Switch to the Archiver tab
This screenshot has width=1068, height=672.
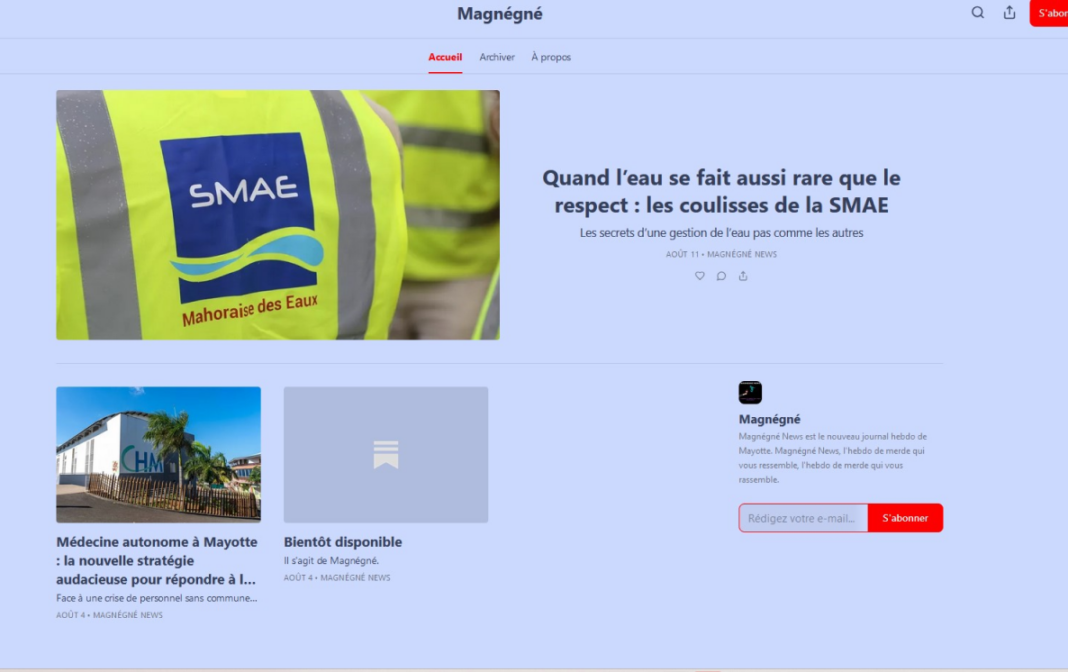click(497, 57)
